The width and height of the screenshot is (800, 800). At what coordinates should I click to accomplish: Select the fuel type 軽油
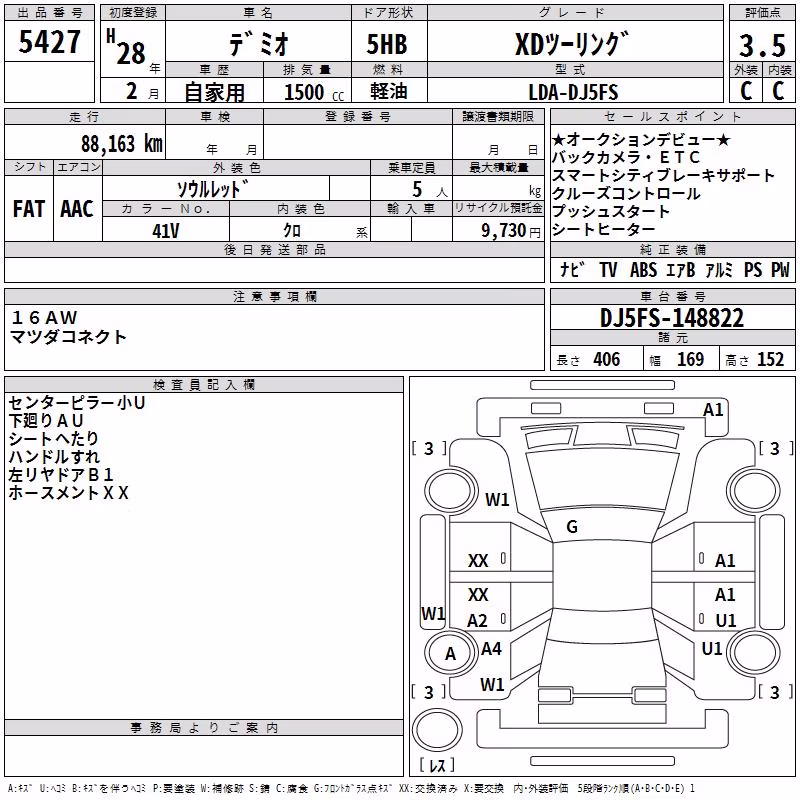[389, 91]
